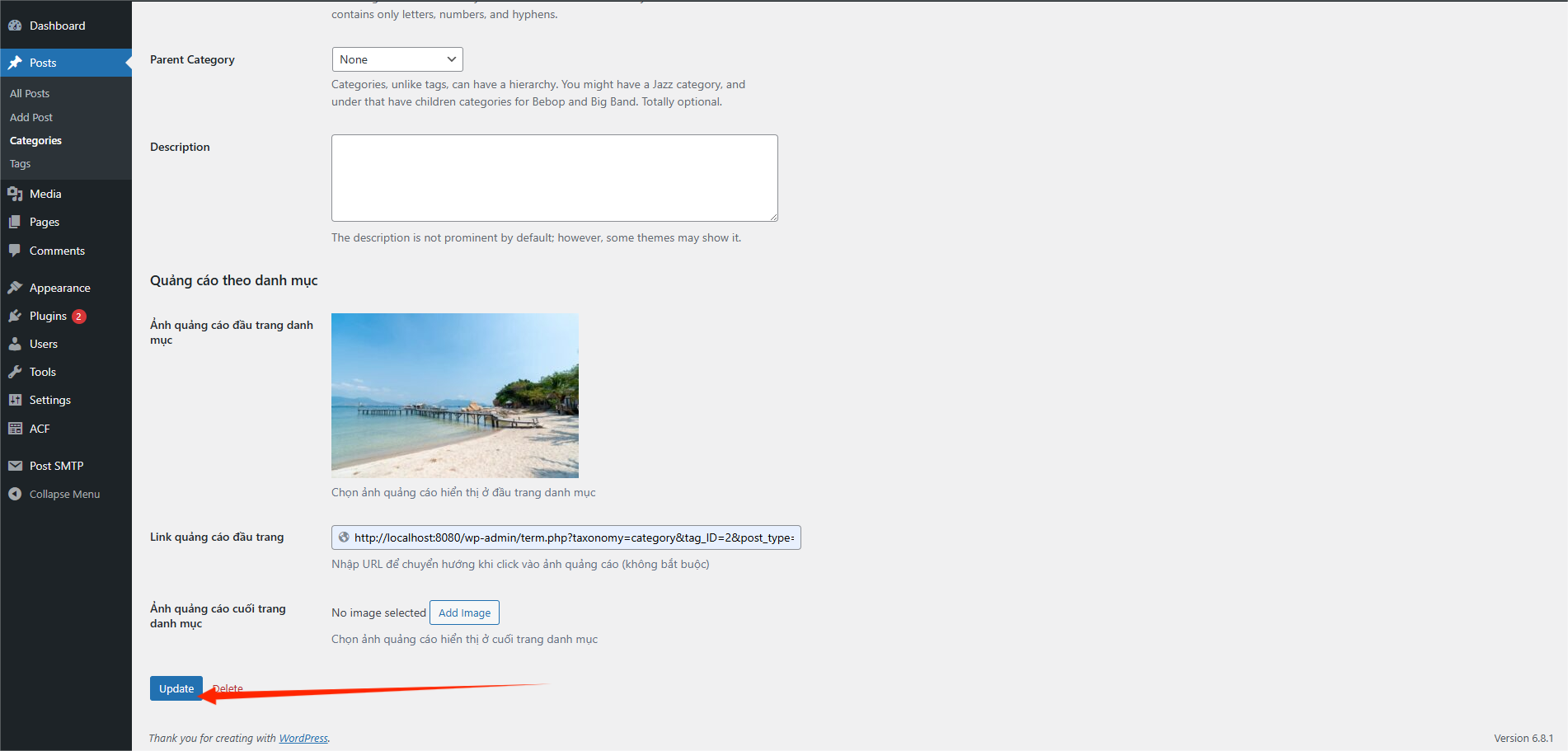Focus the Link quảng cáo đầu trang field
Screen dimensions: 1568x751
pyautogui.click(x=573, y=537)
